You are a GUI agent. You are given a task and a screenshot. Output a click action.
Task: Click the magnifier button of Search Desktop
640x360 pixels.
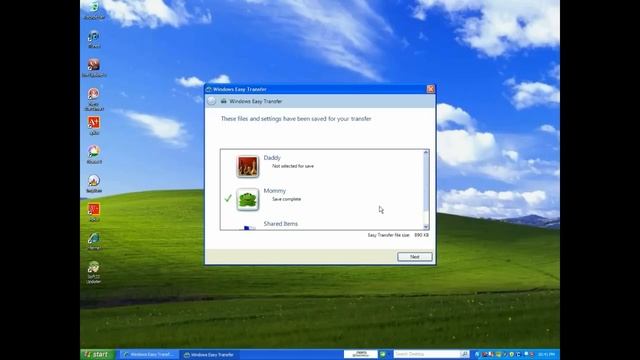pyautogui.click(x=464, y=354)
